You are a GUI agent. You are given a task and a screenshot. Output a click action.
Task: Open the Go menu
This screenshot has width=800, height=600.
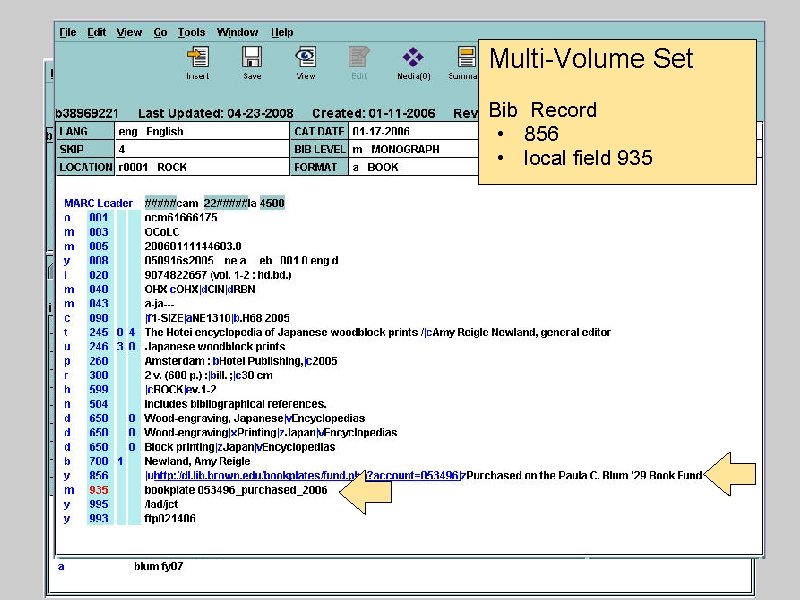click(x=160, y=32)
